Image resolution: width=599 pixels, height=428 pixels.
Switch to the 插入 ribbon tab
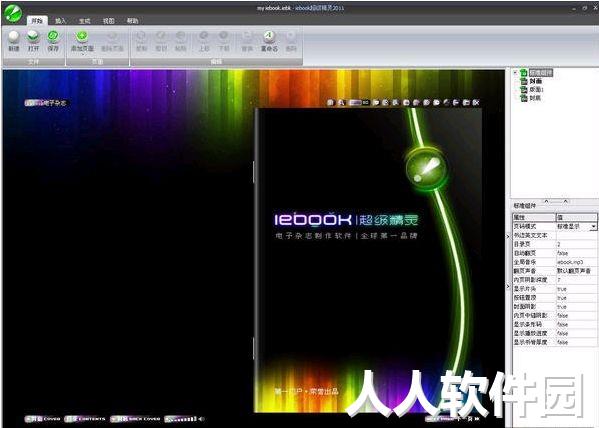tap(60, 21)
